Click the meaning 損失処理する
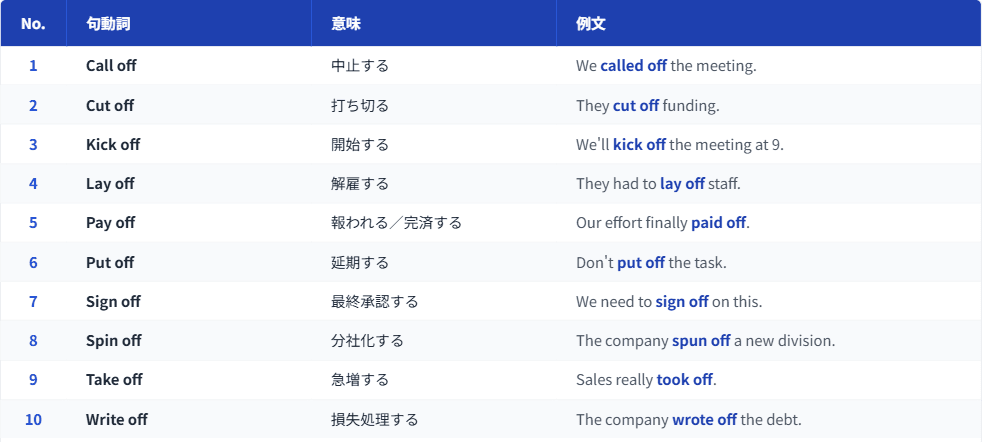This screenshot has width=992, height=442. click(375, 420)
